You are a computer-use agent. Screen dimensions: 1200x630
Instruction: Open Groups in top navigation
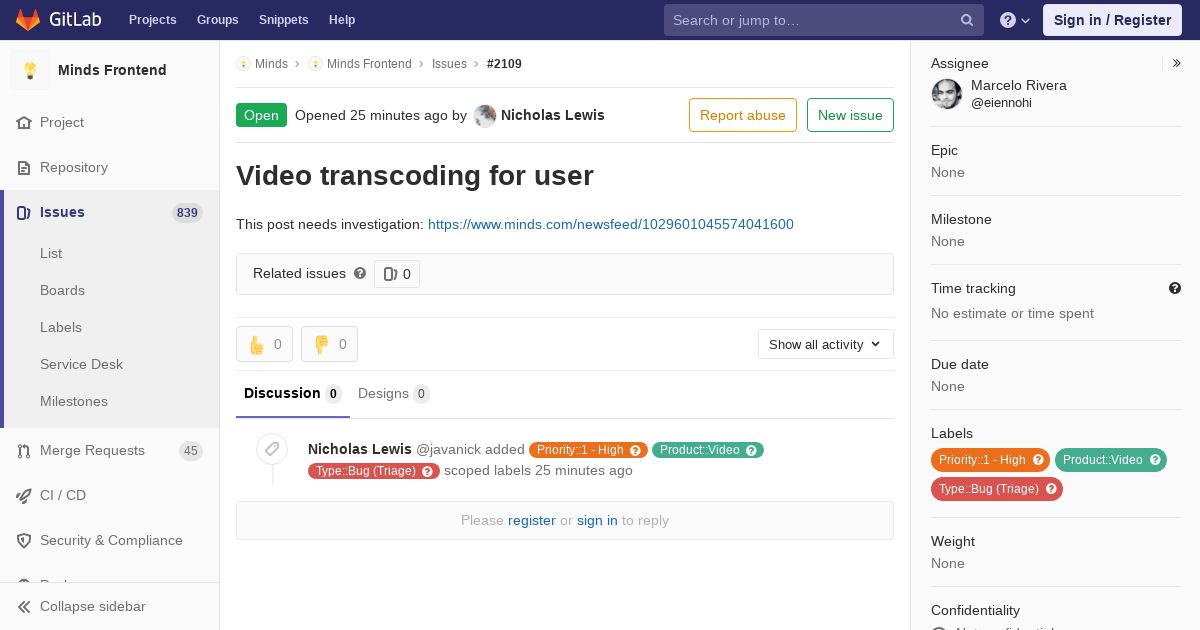(x=217, y=20)
